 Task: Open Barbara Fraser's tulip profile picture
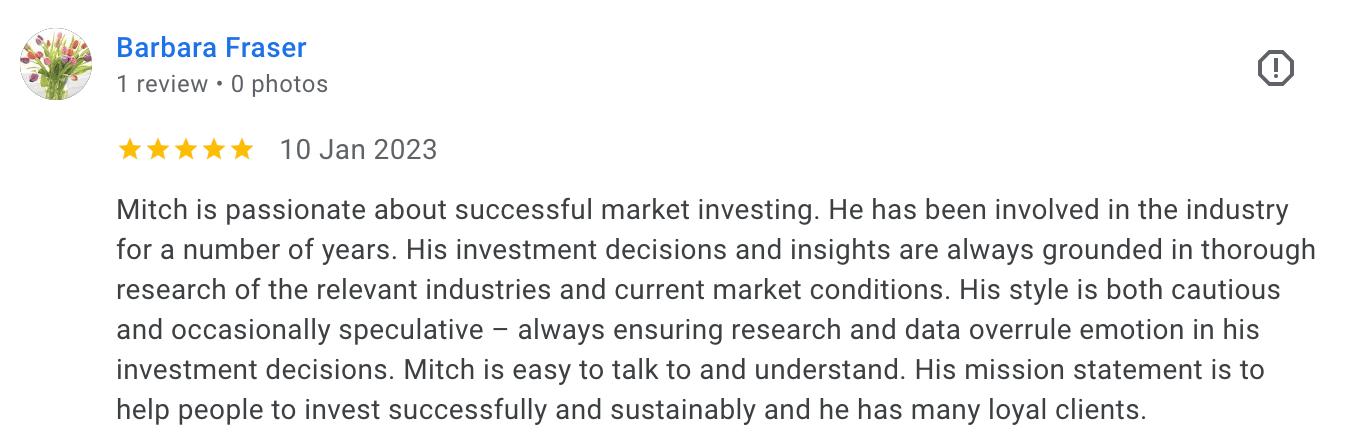click(x=56, y=64)
